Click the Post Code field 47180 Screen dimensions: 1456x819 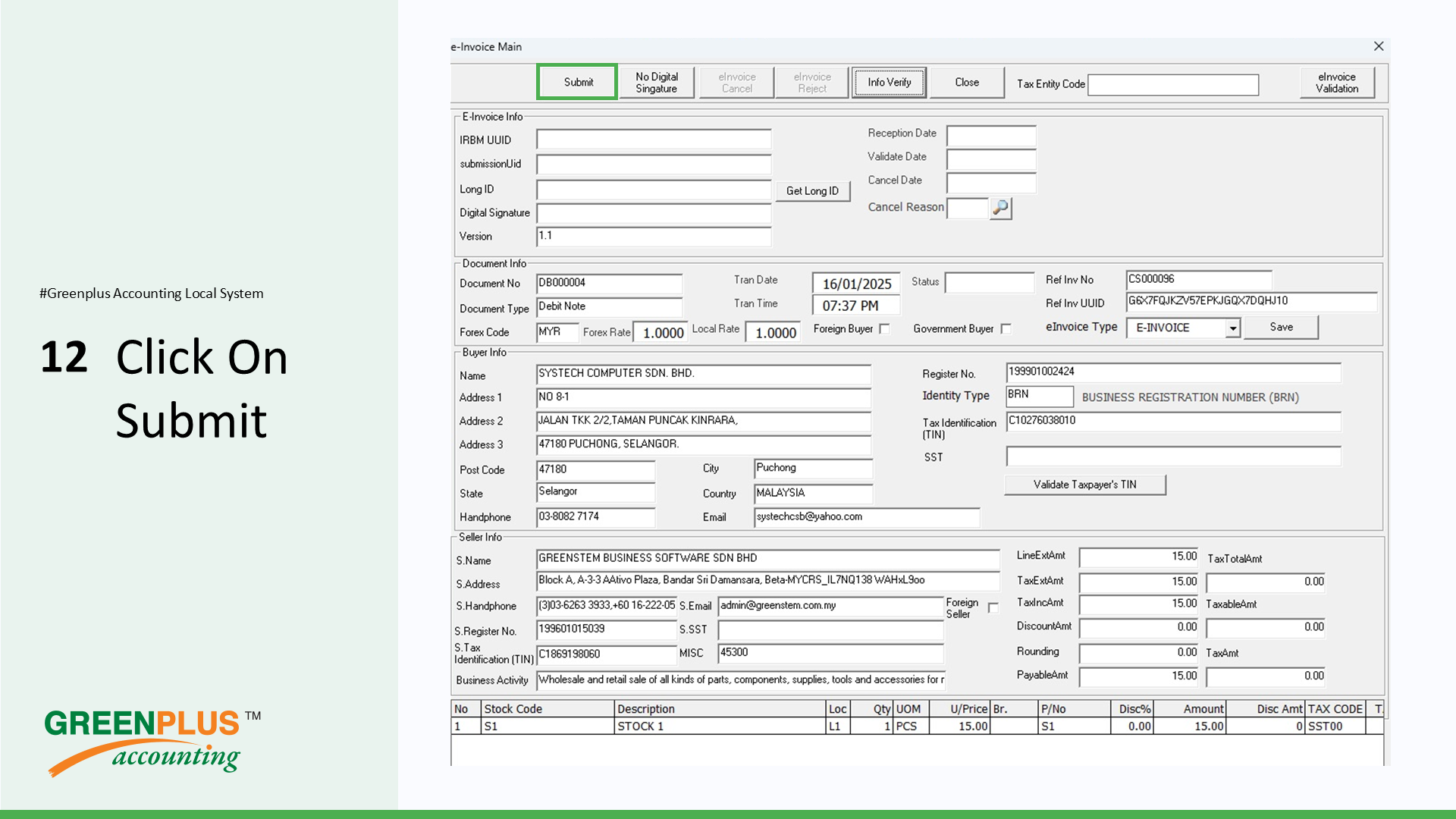pyautogui.click(x=596, y=470)
